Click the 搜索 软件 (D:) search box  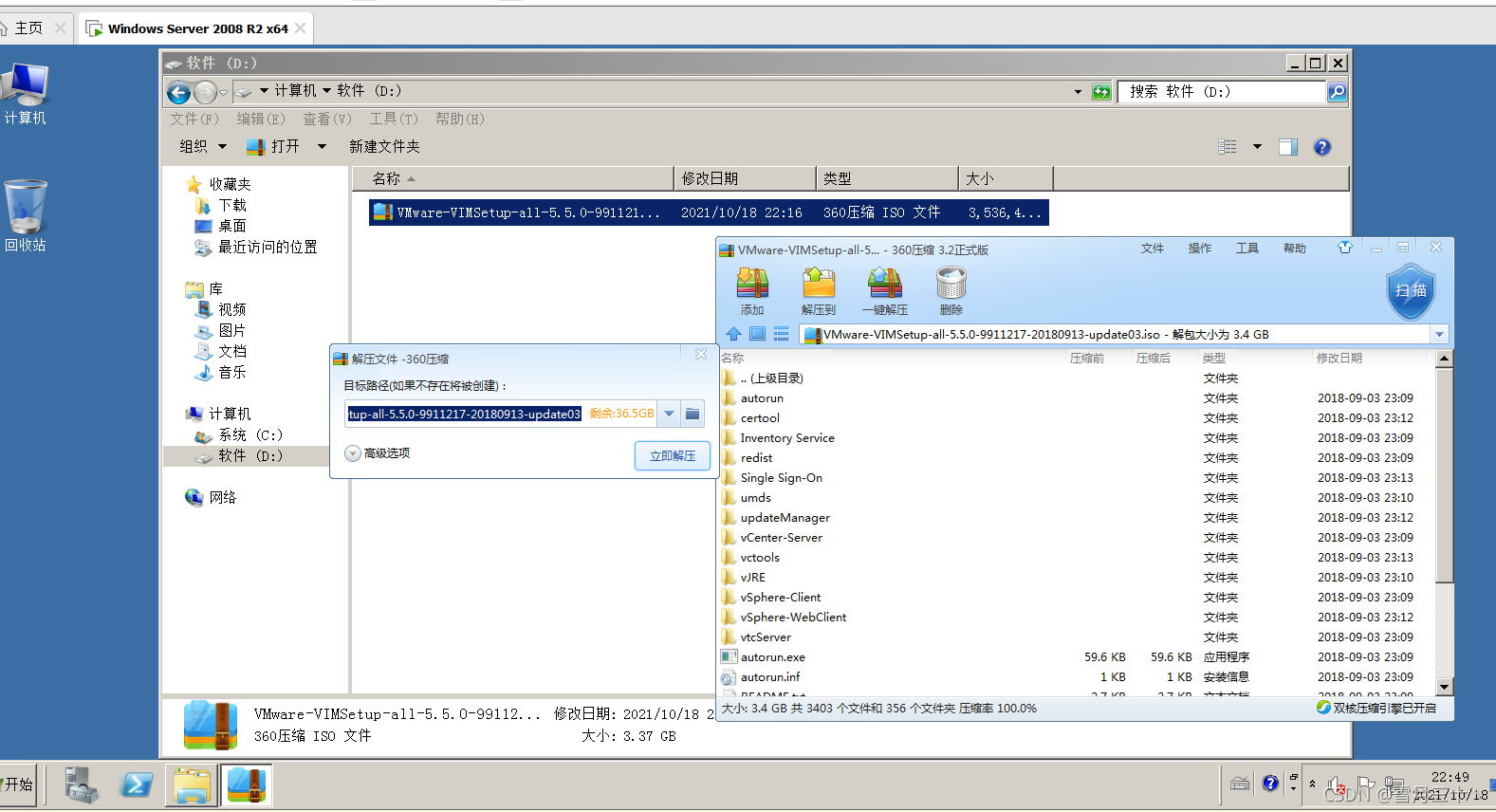tap(1223, 92)
